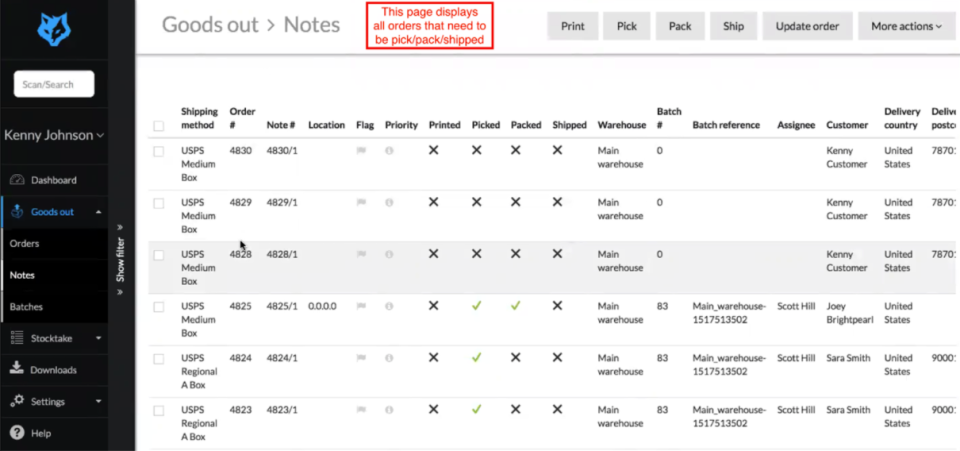
Task: Click the Pack button
Action: (680, 26)
